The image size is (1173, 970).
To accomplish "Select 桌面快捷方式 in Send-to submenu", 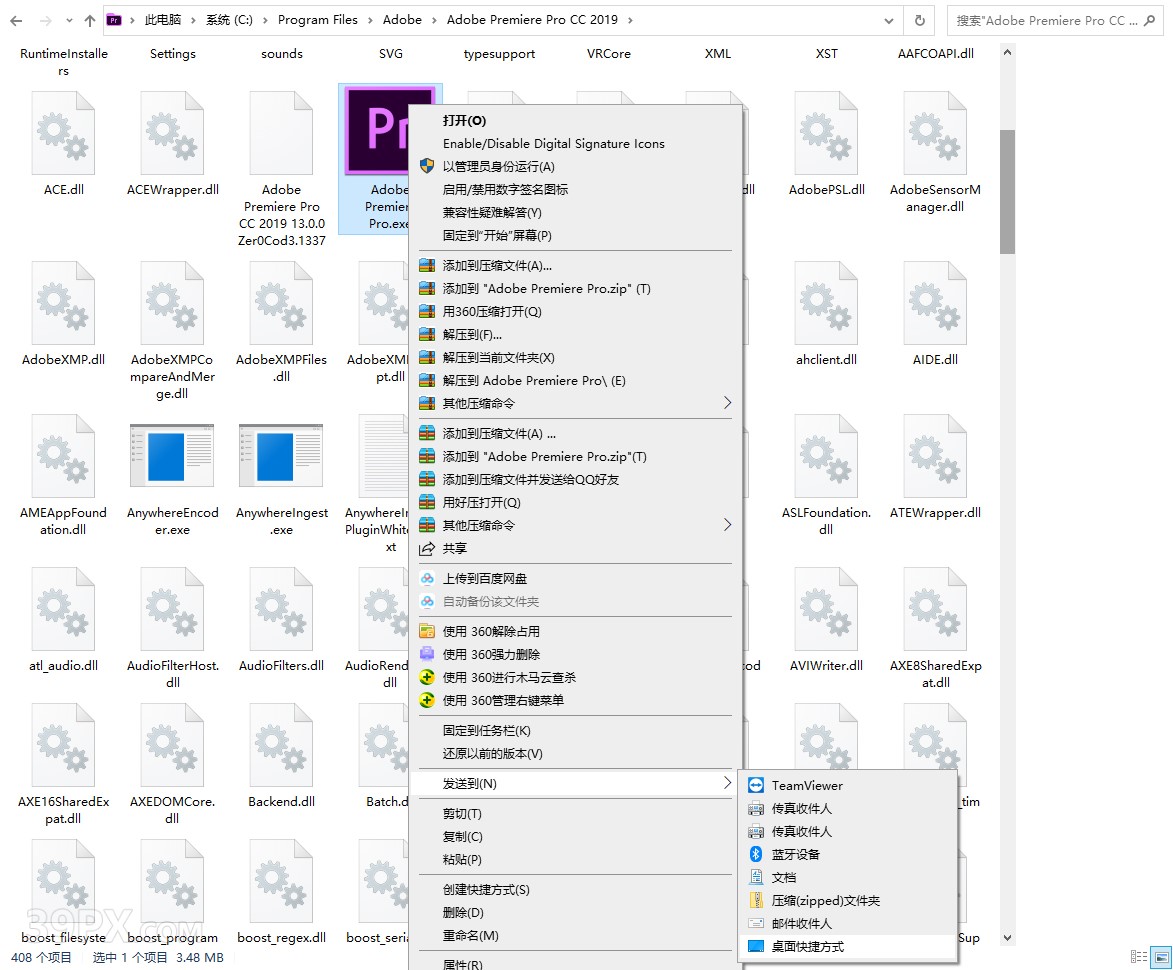I will 807,947.
